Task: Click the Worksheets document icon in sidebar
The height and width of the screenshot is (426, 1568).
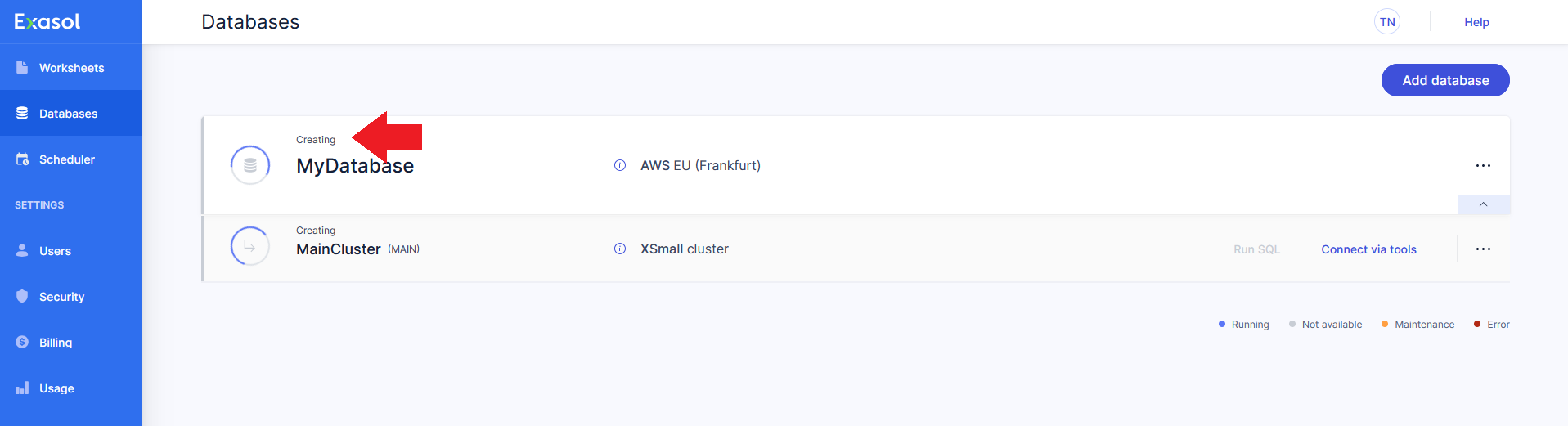Action: [x=22, y=67]
